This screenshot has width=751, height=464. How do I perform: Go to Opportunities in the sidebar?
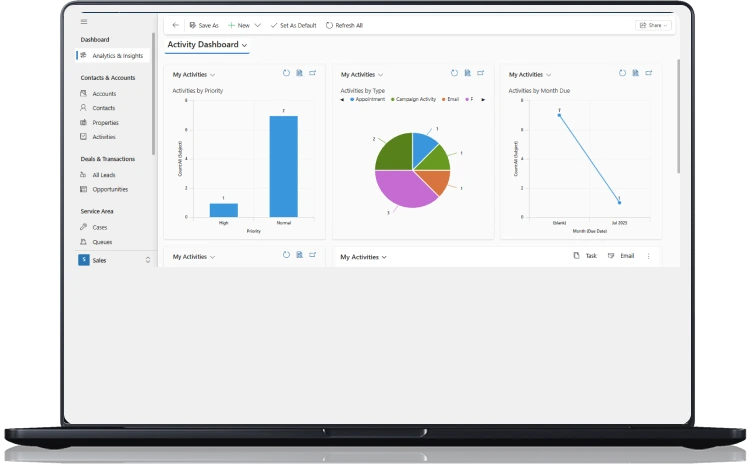click(x=110, y=189)
